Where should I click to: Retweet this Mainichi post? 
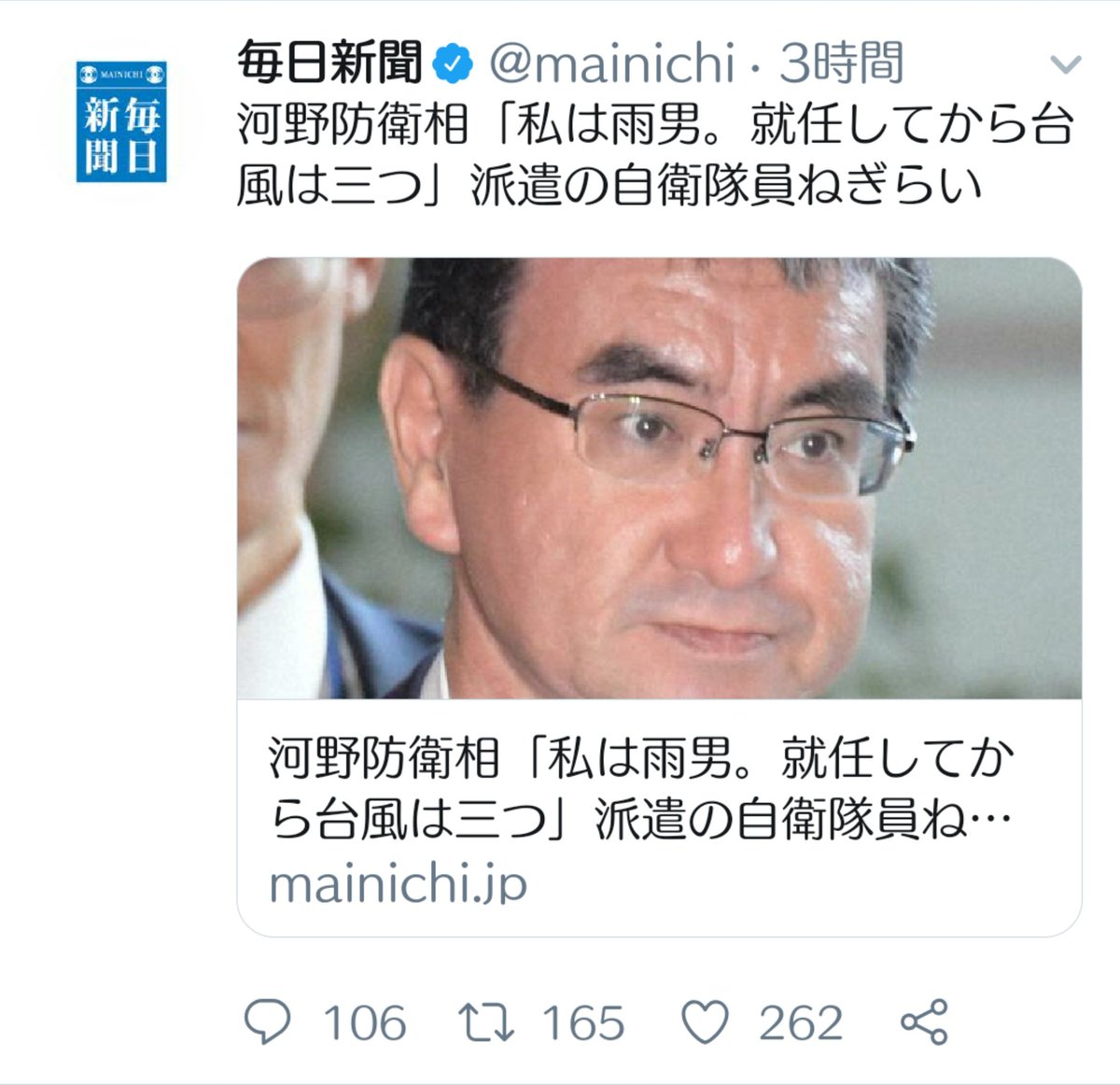point(486,1022)
